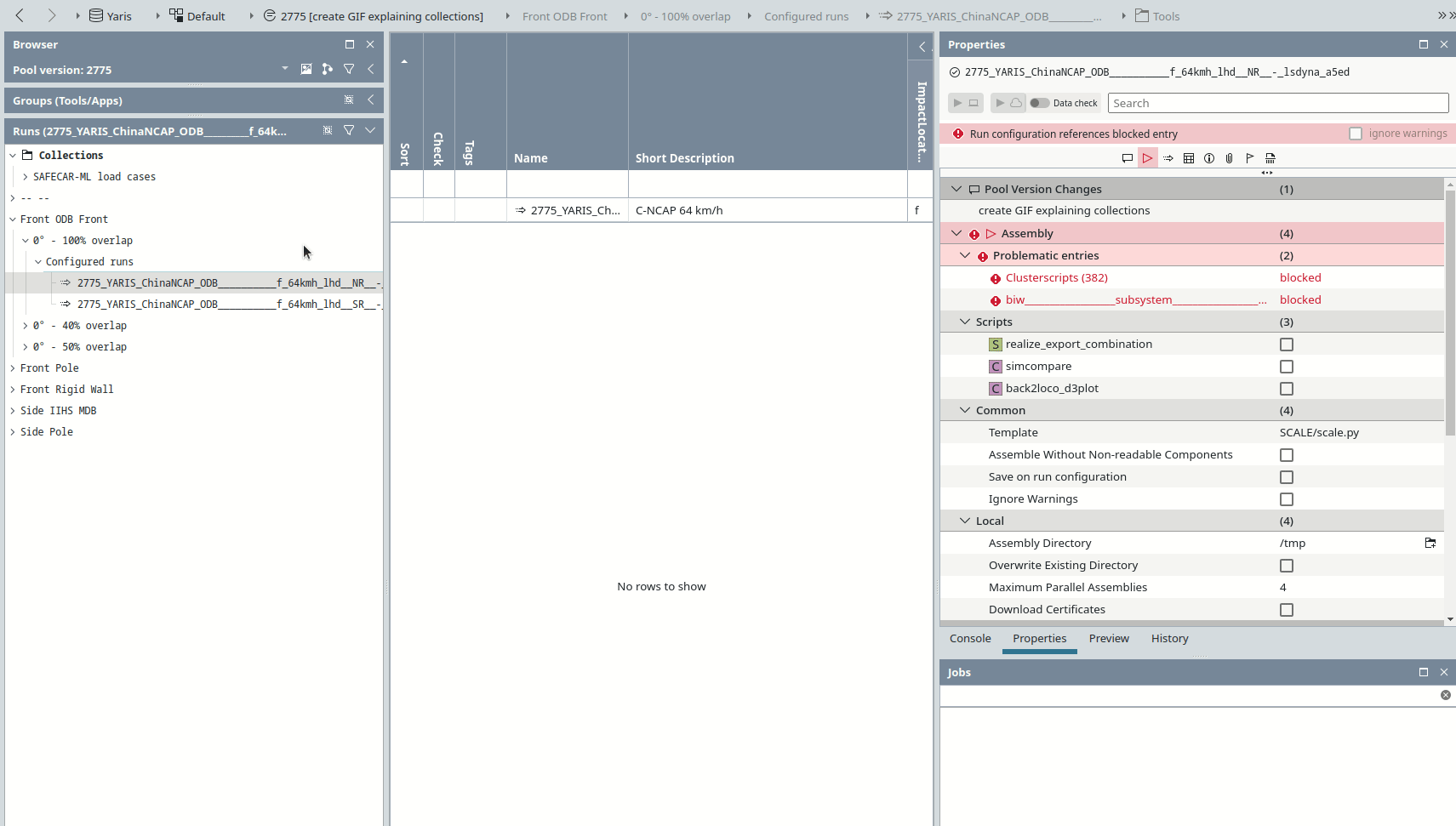1456x826 pixels.
Task: Expand SAFECAR-ML load cases
Action: coord(26,177)
